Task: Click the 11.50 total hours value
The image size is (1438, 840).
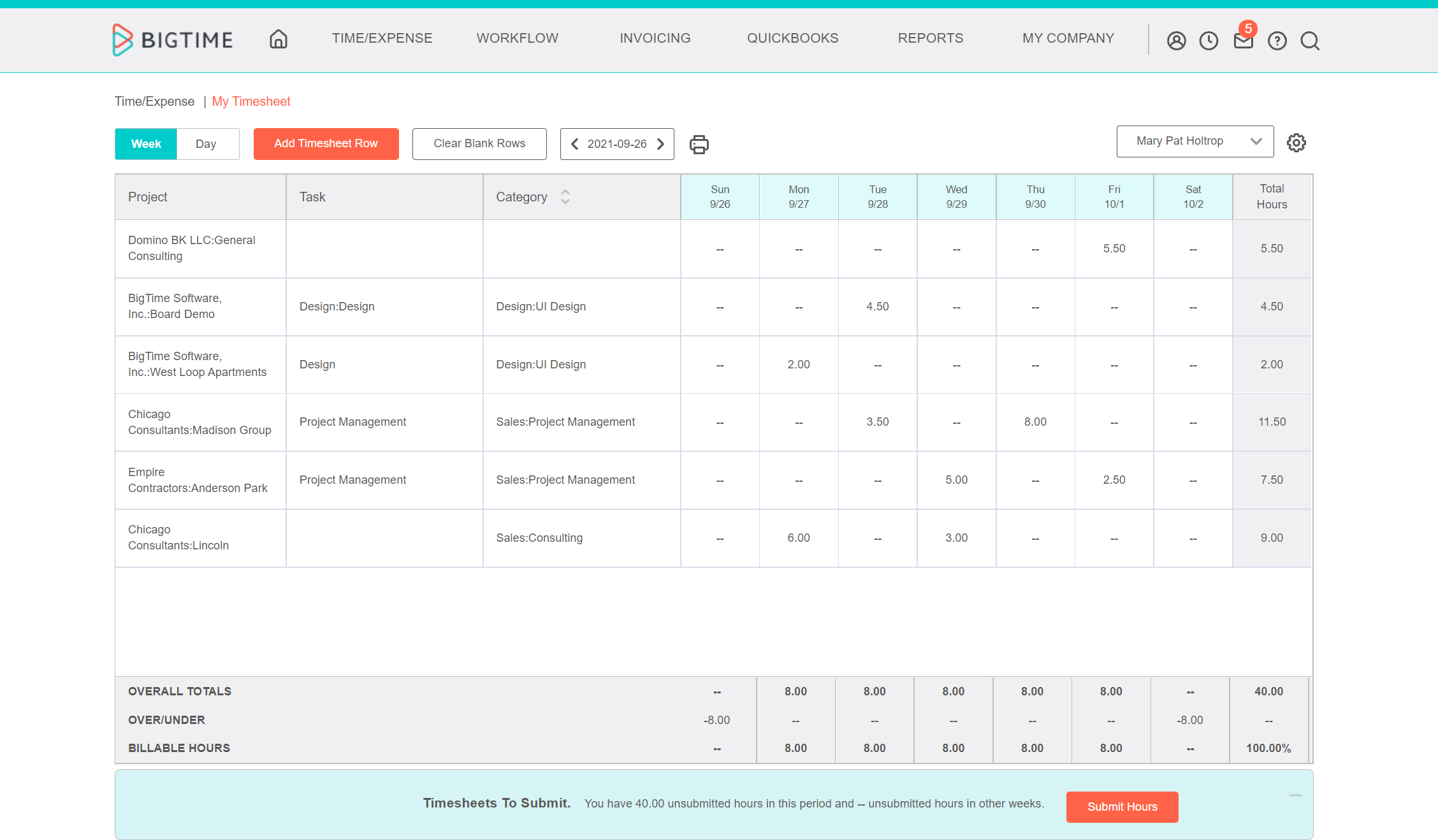Action: pos(1272,422)
